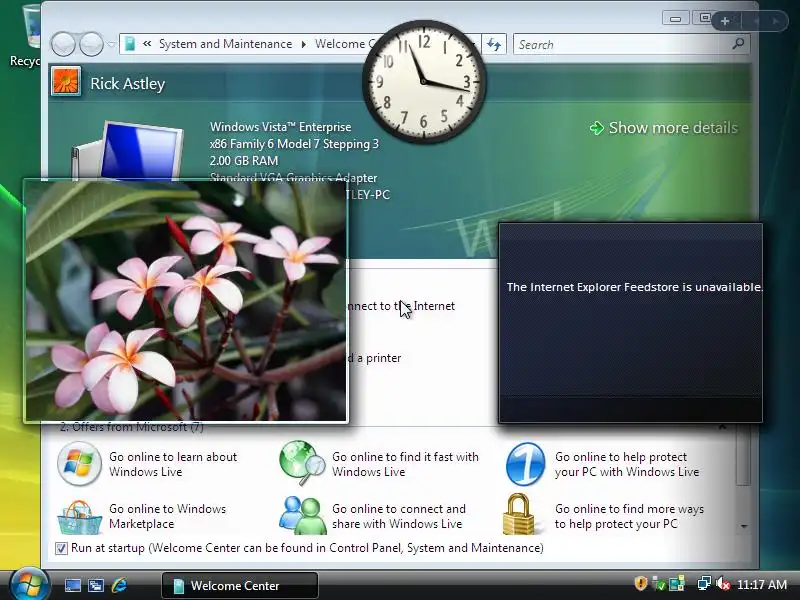Click the Rick Astley user name
800x600 pixels.
128,83
